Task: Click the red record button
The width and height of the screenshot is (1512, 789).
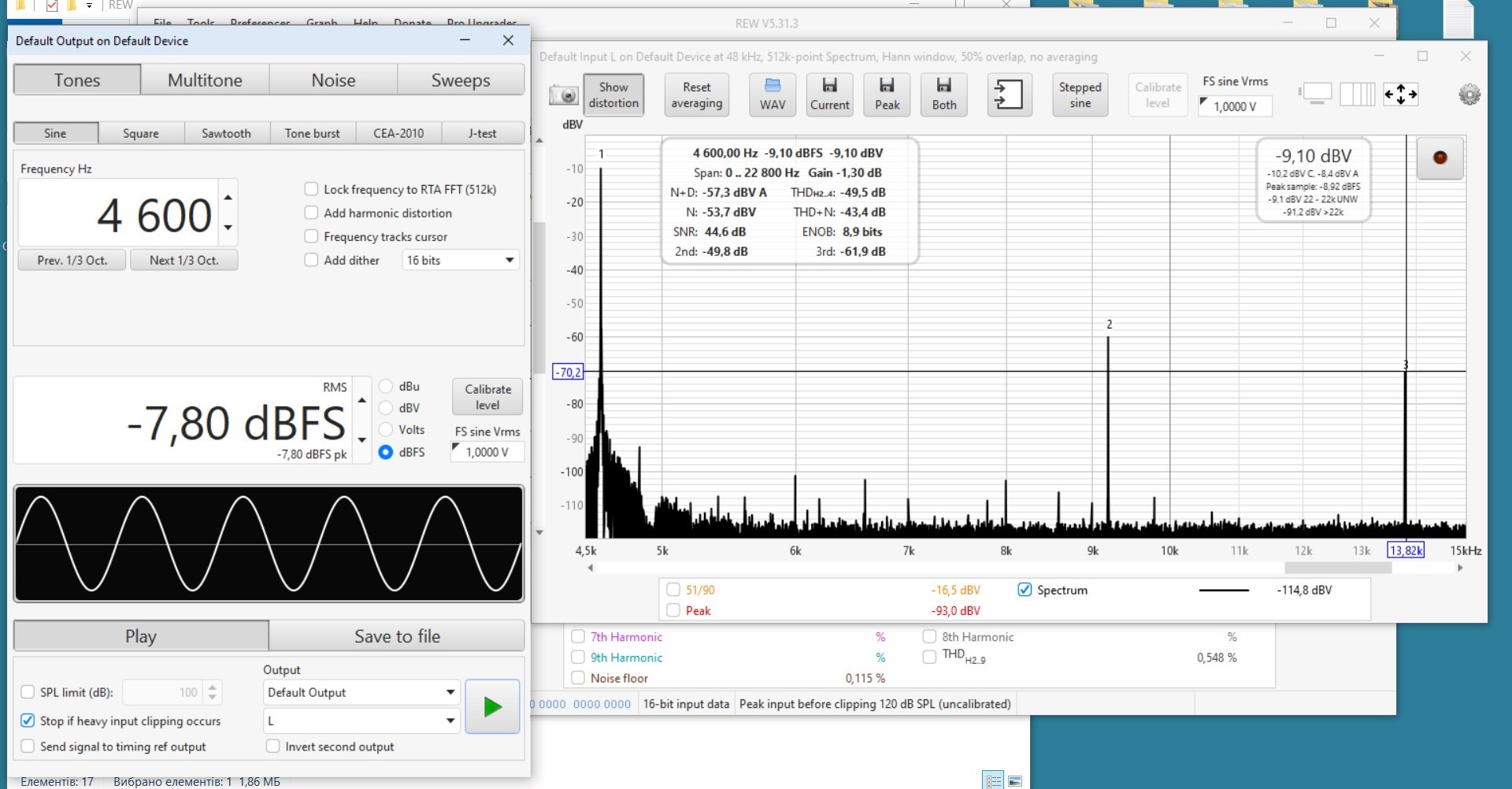Action: point(1440,157)
